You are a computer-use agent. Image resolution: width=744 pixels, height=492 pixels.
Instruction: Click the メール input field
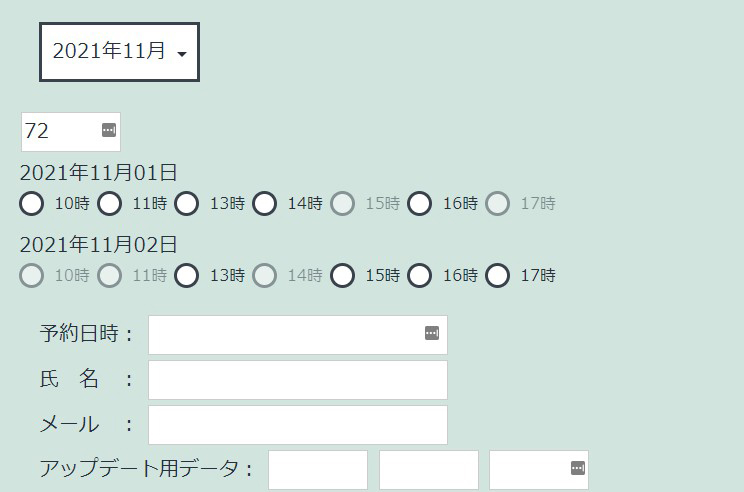tap(298, 425)
